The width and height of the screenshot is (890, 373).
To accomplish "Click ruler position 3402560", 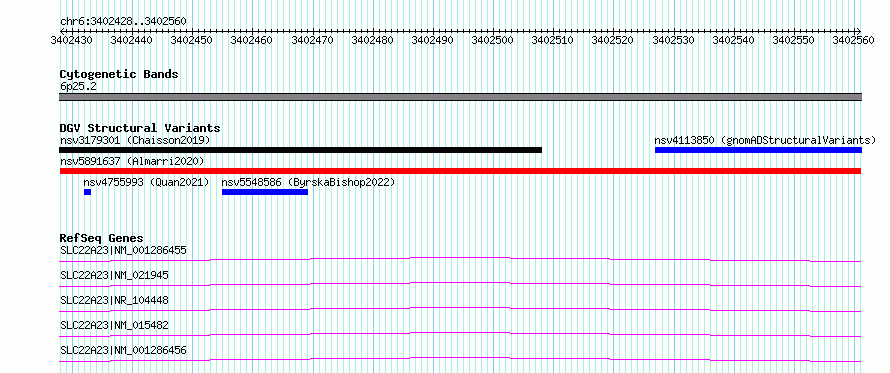I will 855,40.
